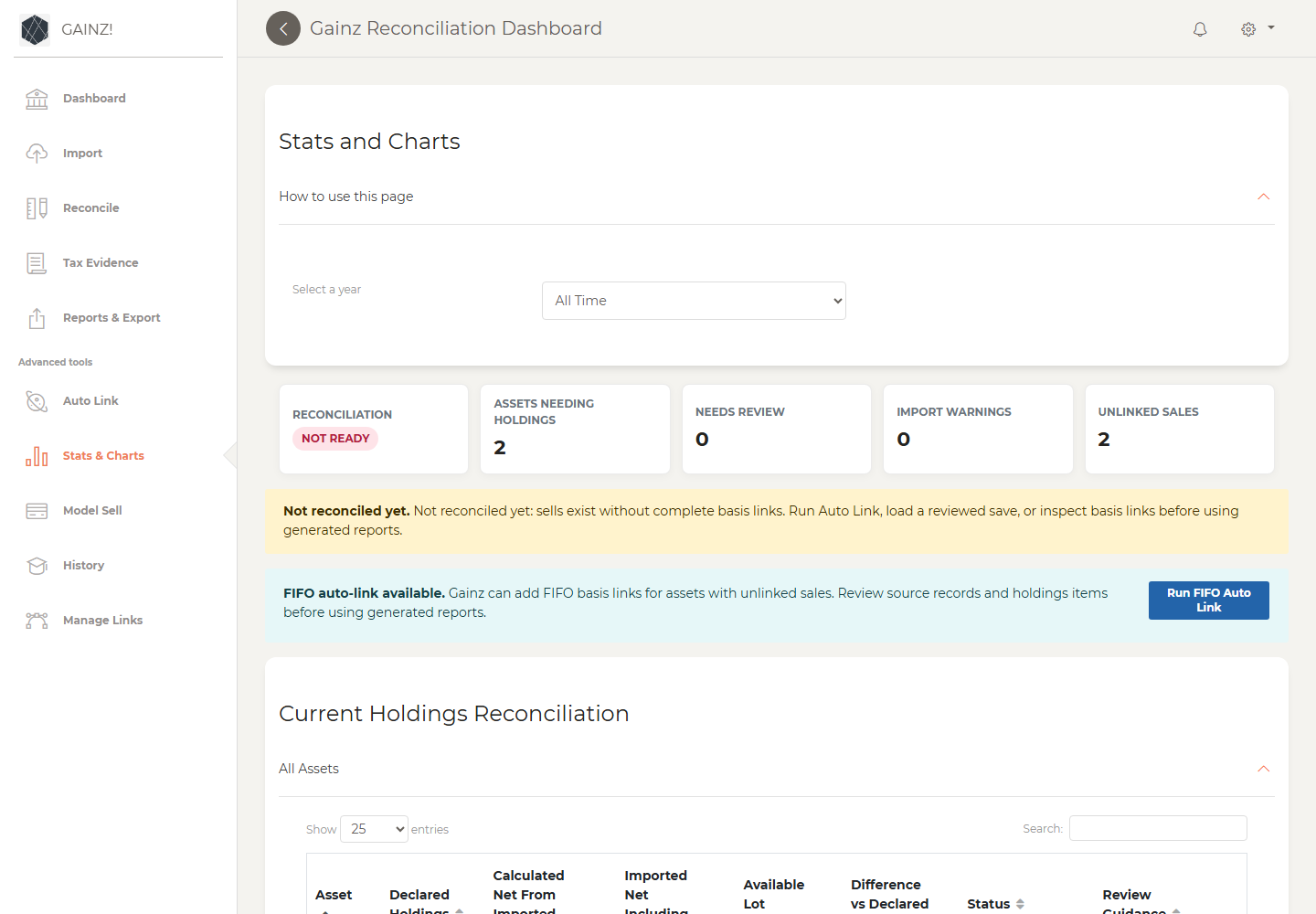Image resolution: width=1316 pixels, height=914 pixels.
Task: Click Run FIFO Auto Link button
Action: point(1209,600)
